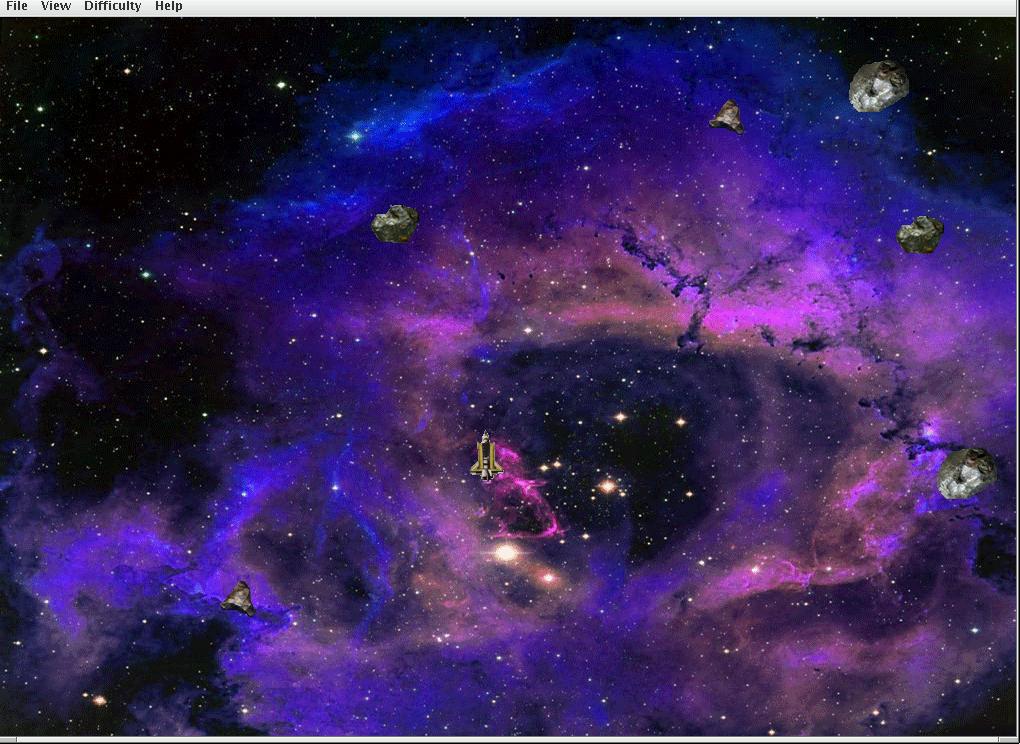The image size is (1020, 744).
Task: Open the View menu
Action: click(x=56, y=6)
